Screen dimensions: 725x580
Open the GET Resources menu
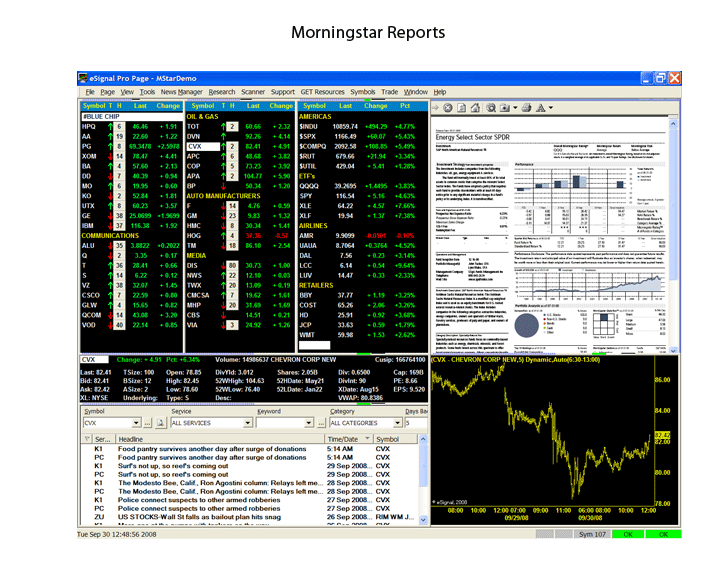(x=322, y=92)
